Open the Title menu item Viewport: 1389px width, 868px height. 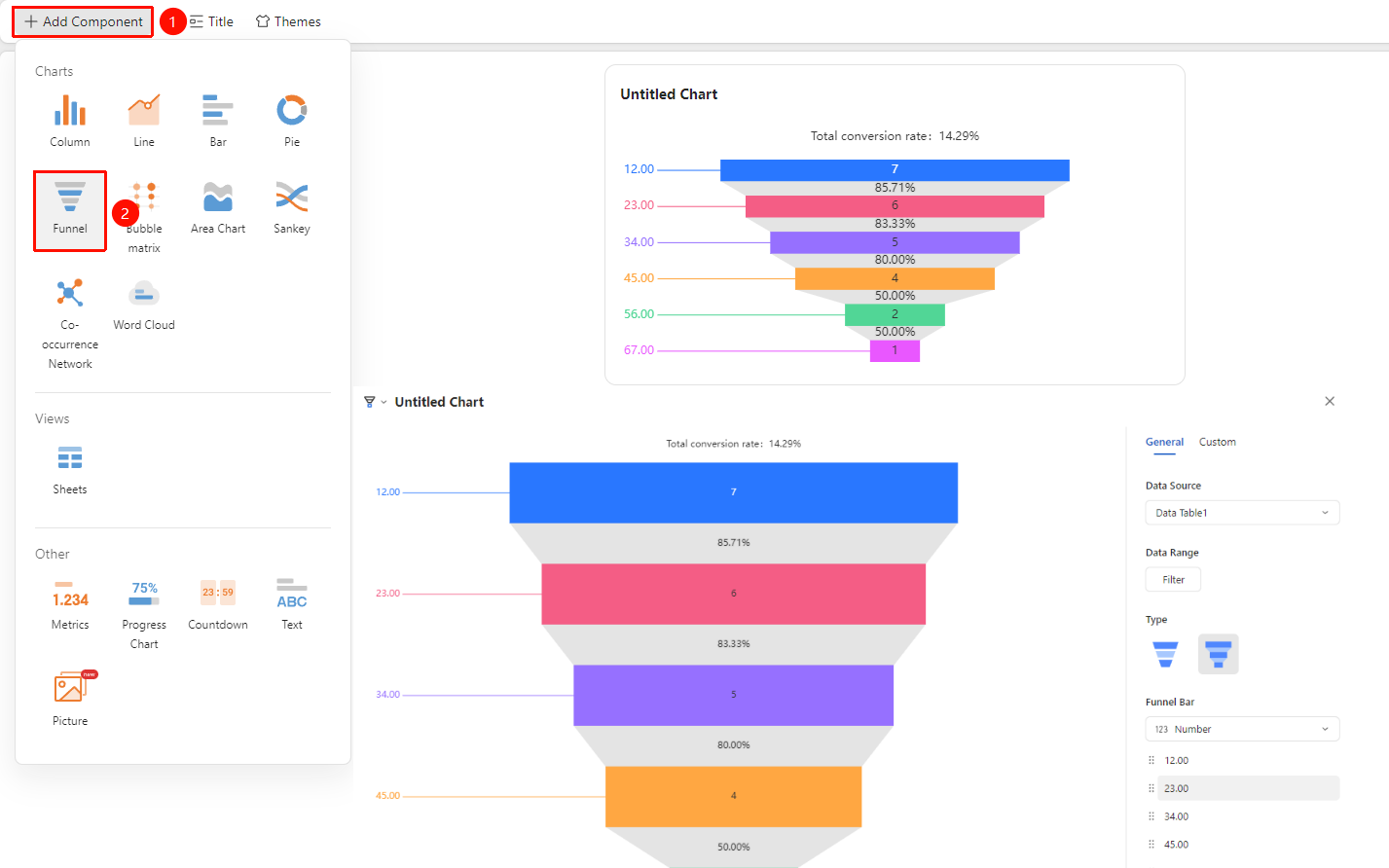click(x=211, y=21)
